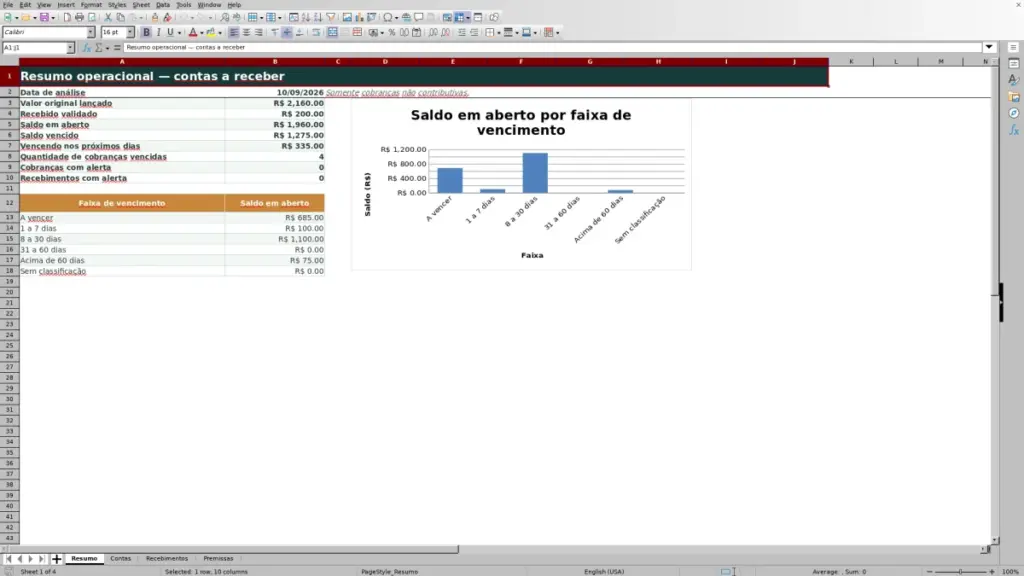Toggle Center Vertically alignment
Viewport: 1024px width, 576px height.
287,32
